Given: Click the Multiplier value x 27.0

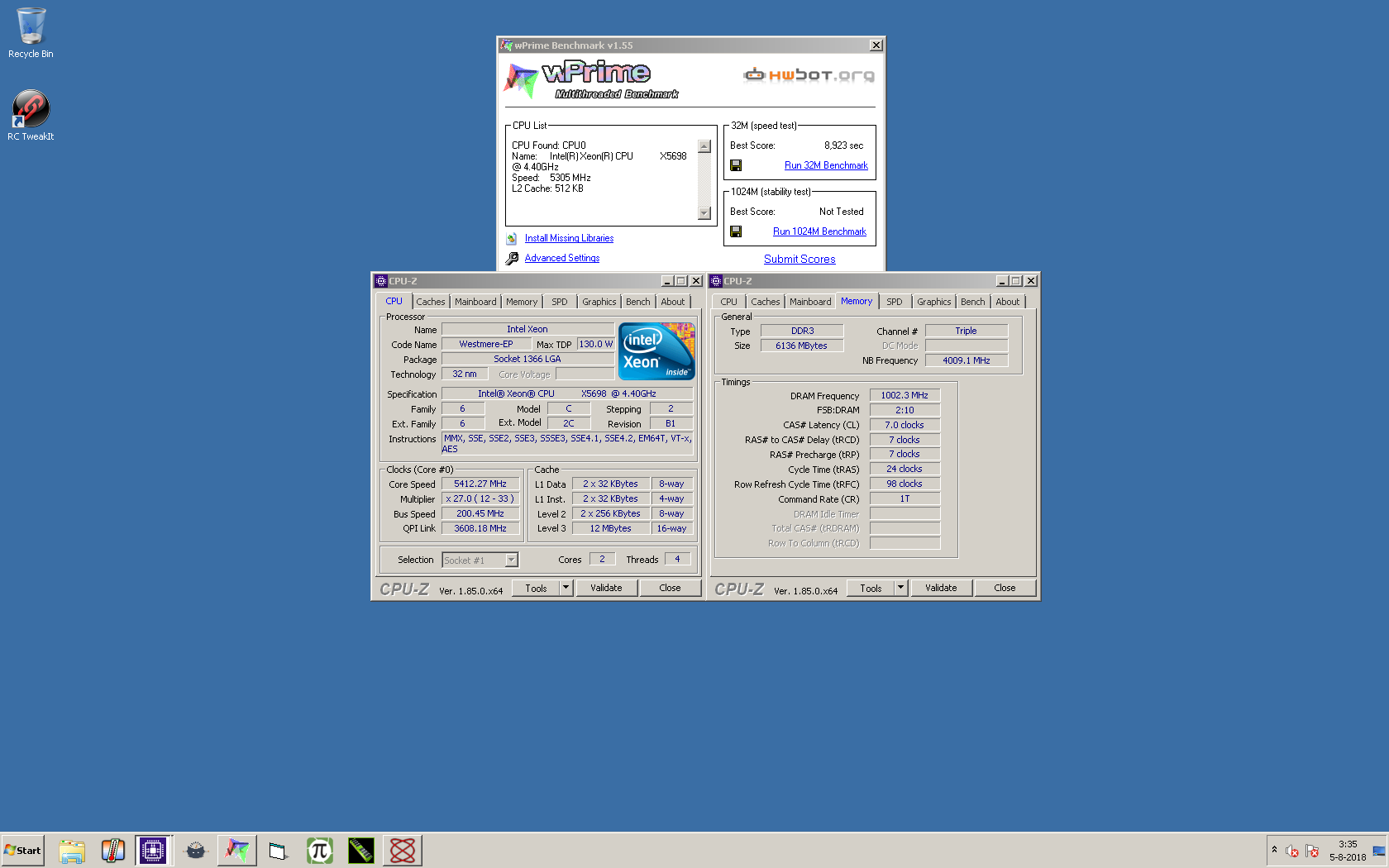Looking at the screenshot, I should tap(480, 498).
